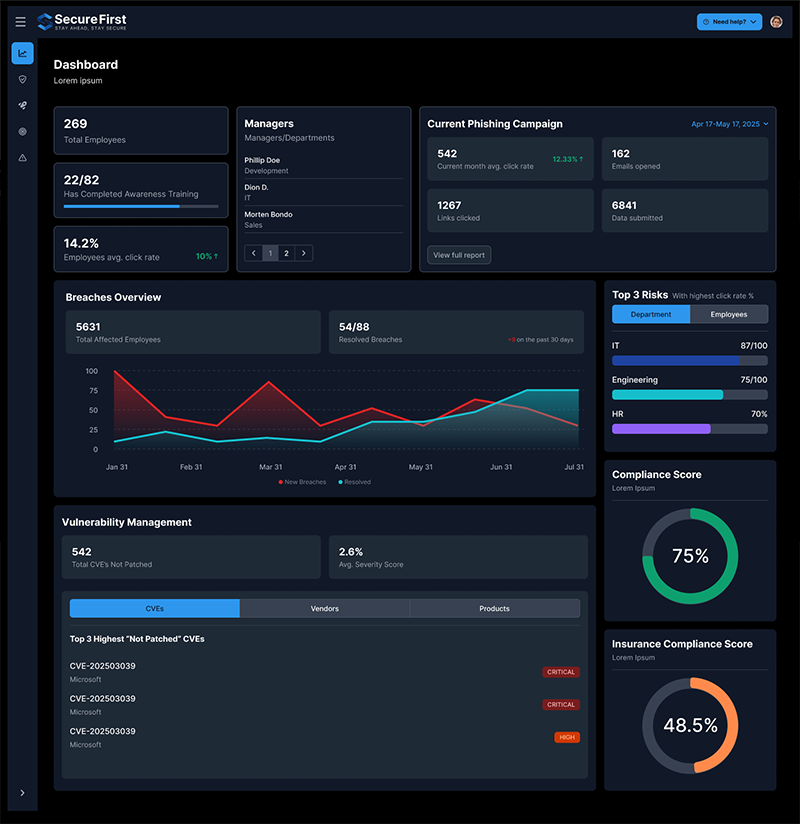
Task: Open the user profile avatar
Action: pyautogui.click(x=776, y=22)
